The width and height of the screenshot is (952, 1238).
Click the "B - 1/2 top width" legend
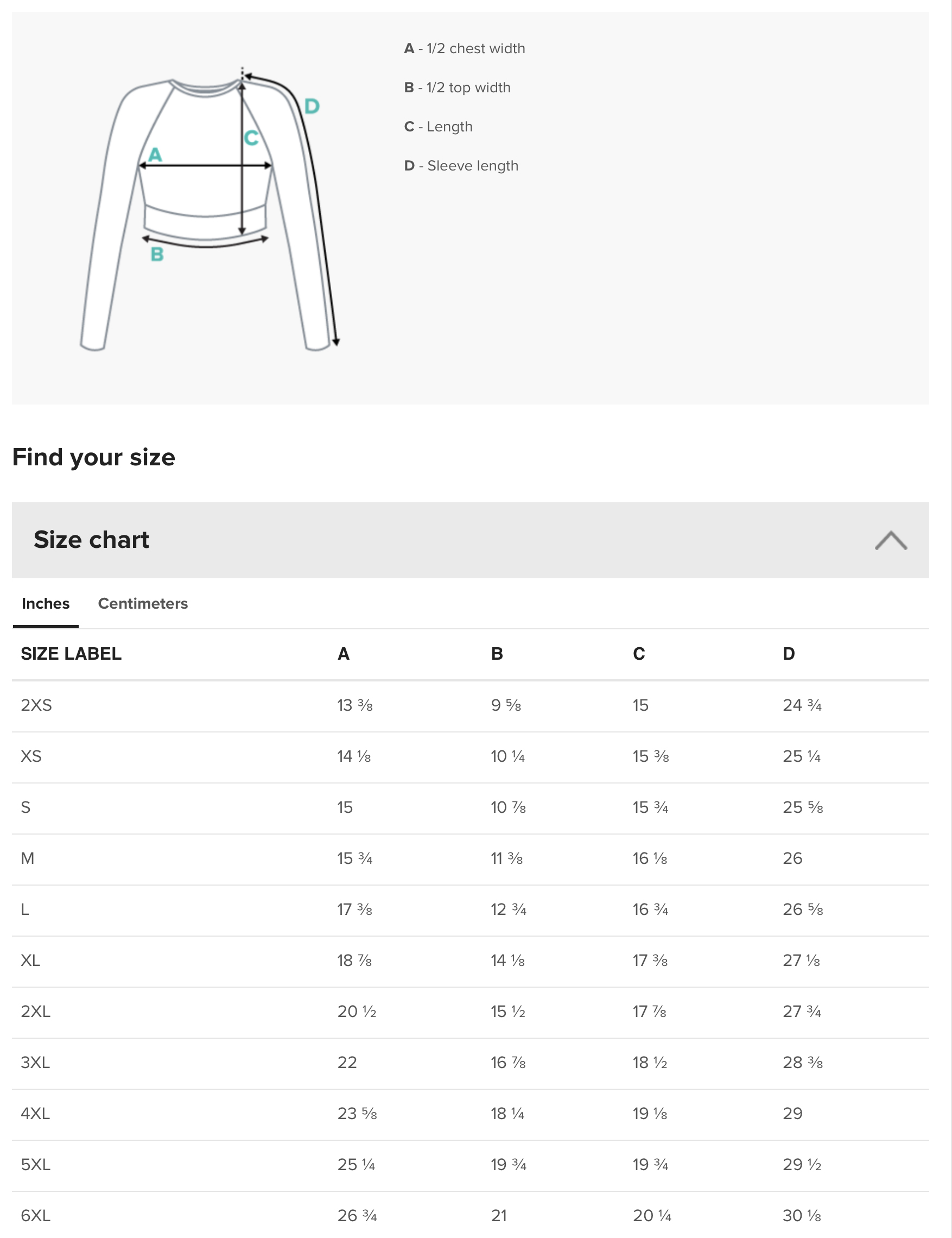457,88
